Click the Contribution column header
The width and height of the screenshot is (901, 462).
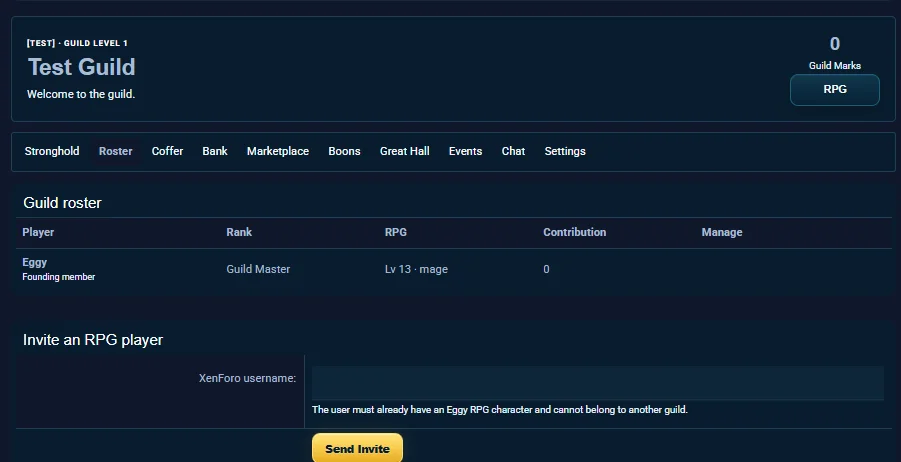tap(575, 232)
